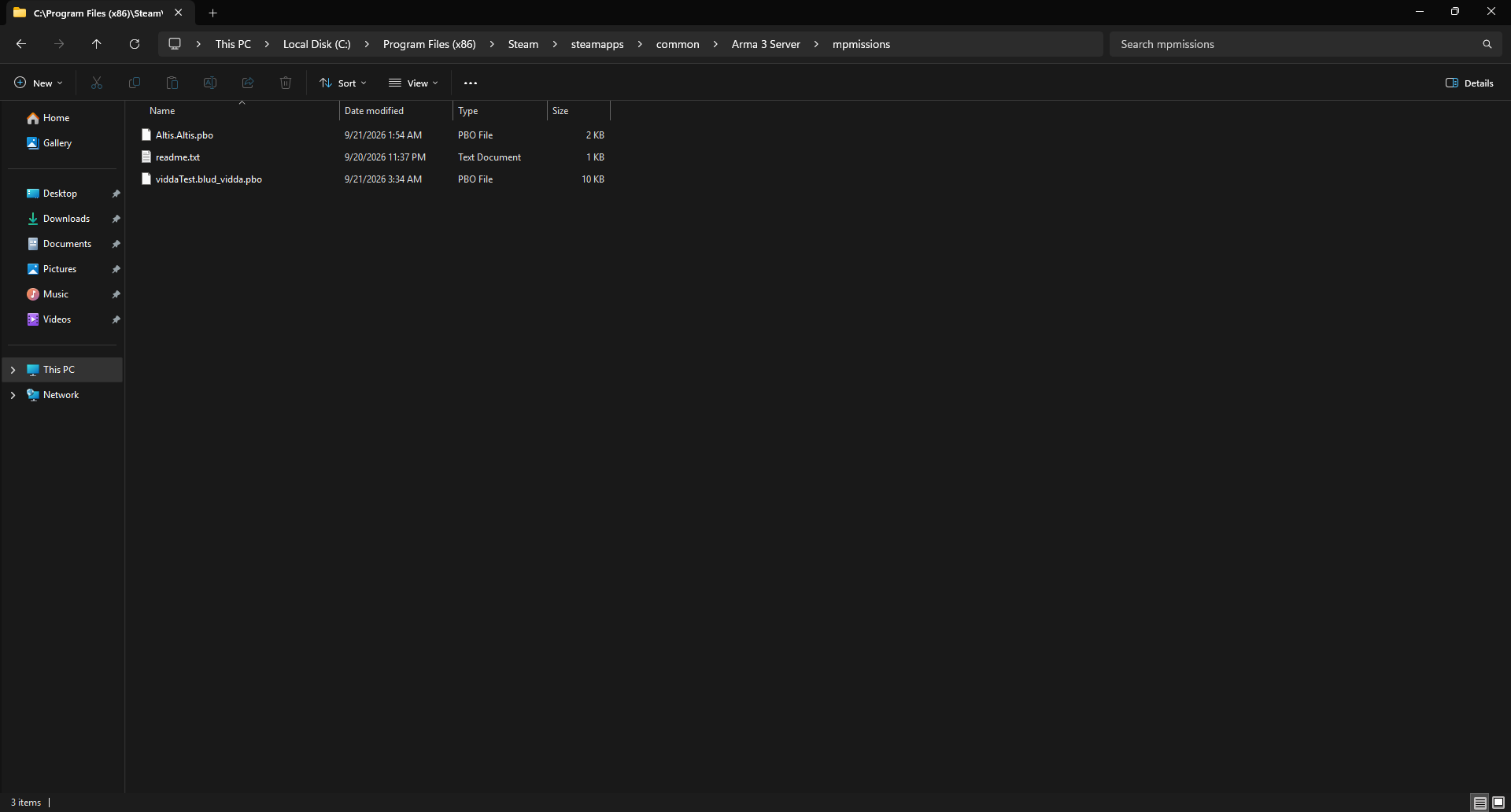Click the PC icon in the address bar
1511x812 pixels.
[175, 44]
